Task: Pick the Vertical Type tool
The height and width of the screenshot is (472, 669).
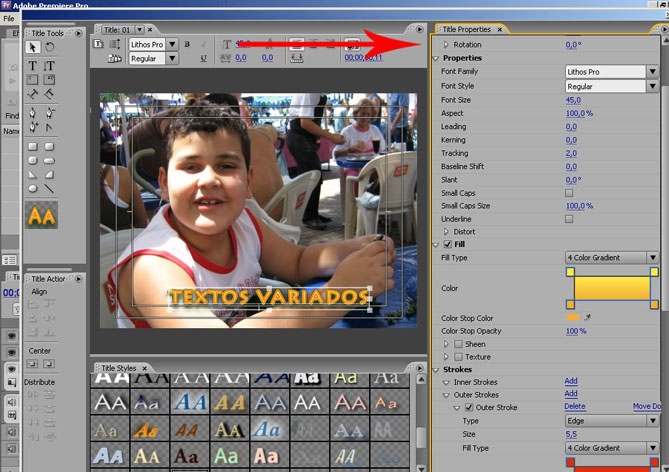Action: point(49,66)
